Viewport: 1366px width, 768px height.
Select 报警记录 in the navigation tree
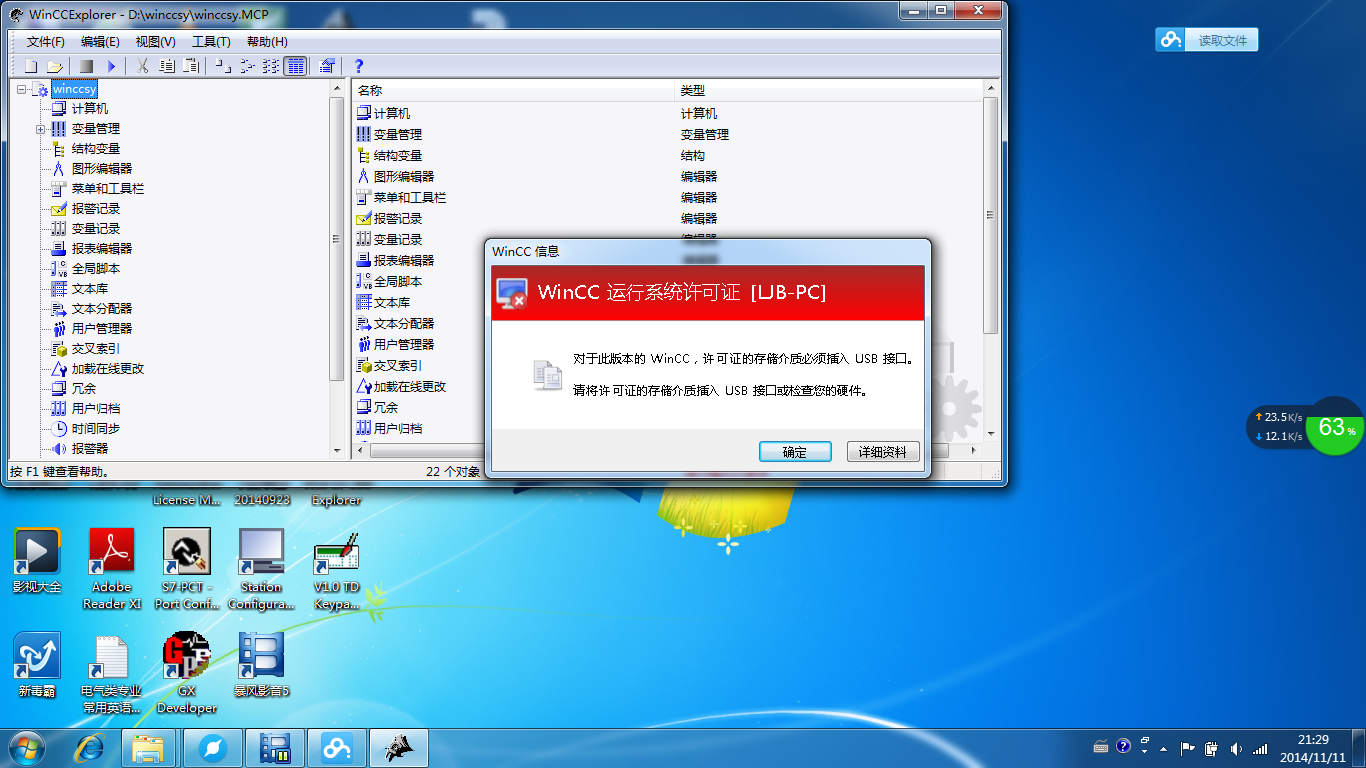tap(96, 209)
